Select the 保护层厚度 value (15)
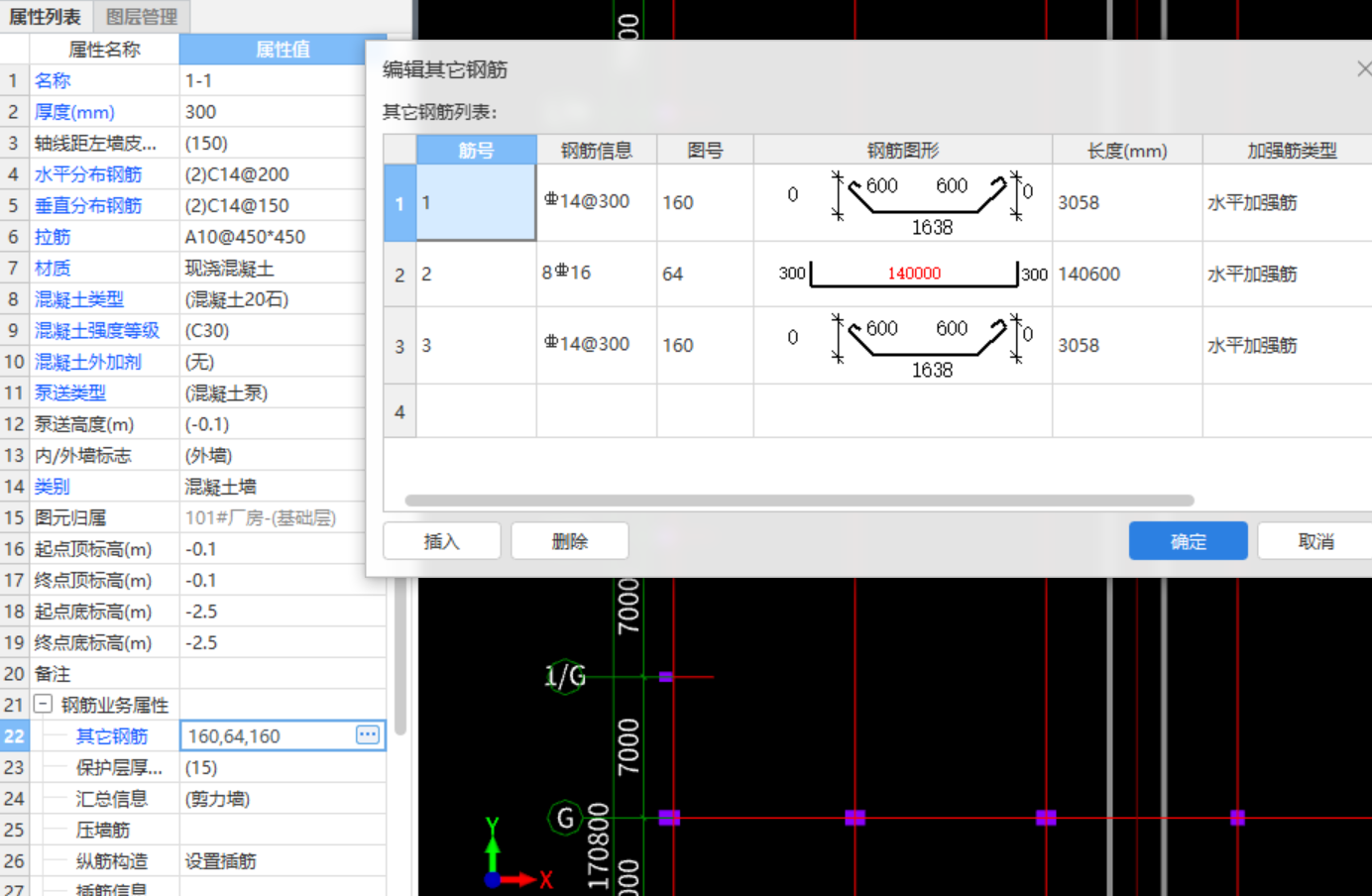 tap(283, 767)
